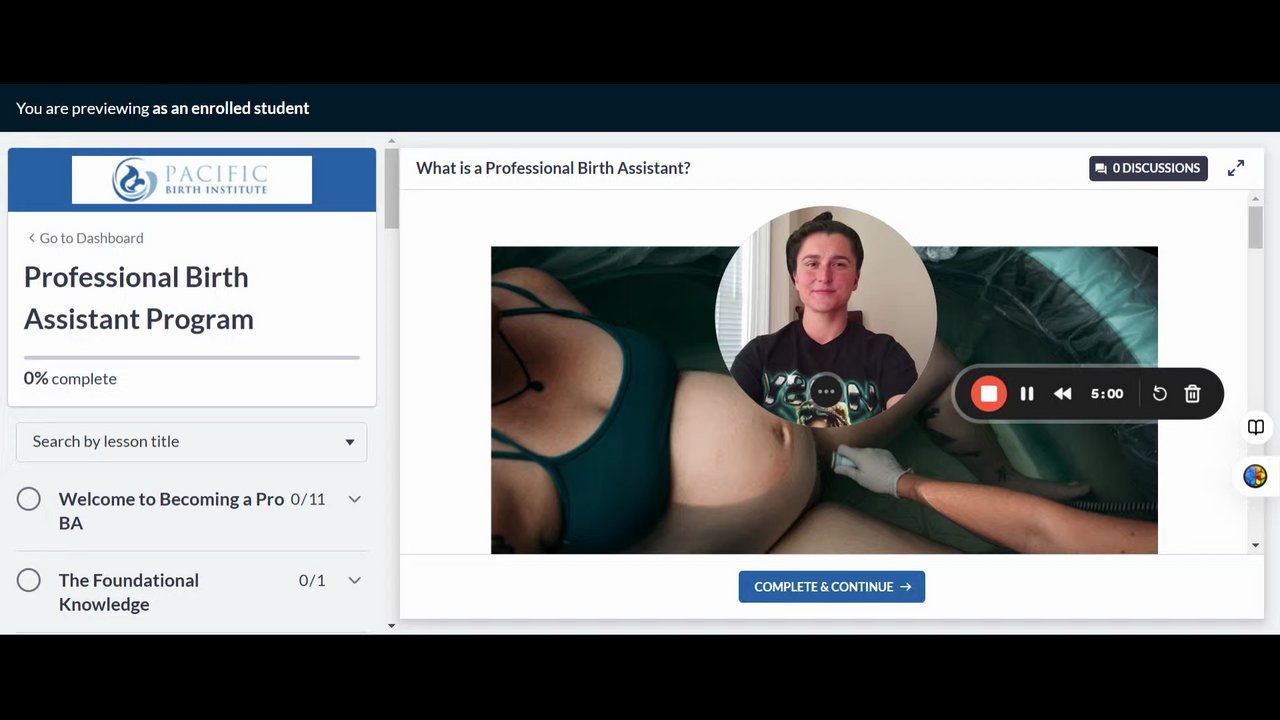Screen dimensions: 1280x720
Task: Click Complete & Continue button
Action: [x=832, y=587]
